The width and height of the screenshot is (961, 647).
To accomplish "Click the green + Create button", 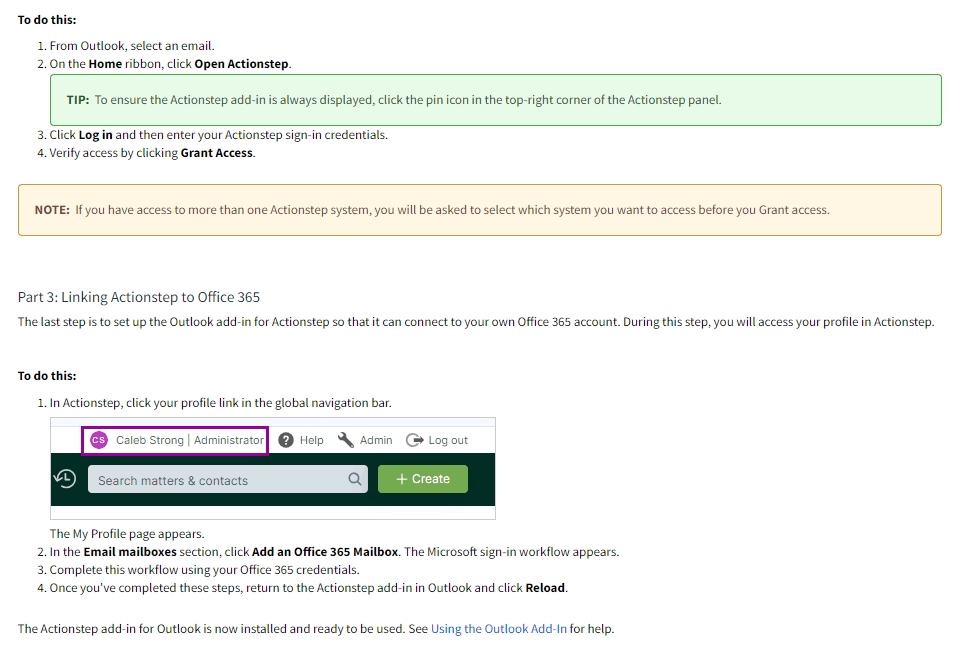I will pyautogui.click(x=422, y=478).
